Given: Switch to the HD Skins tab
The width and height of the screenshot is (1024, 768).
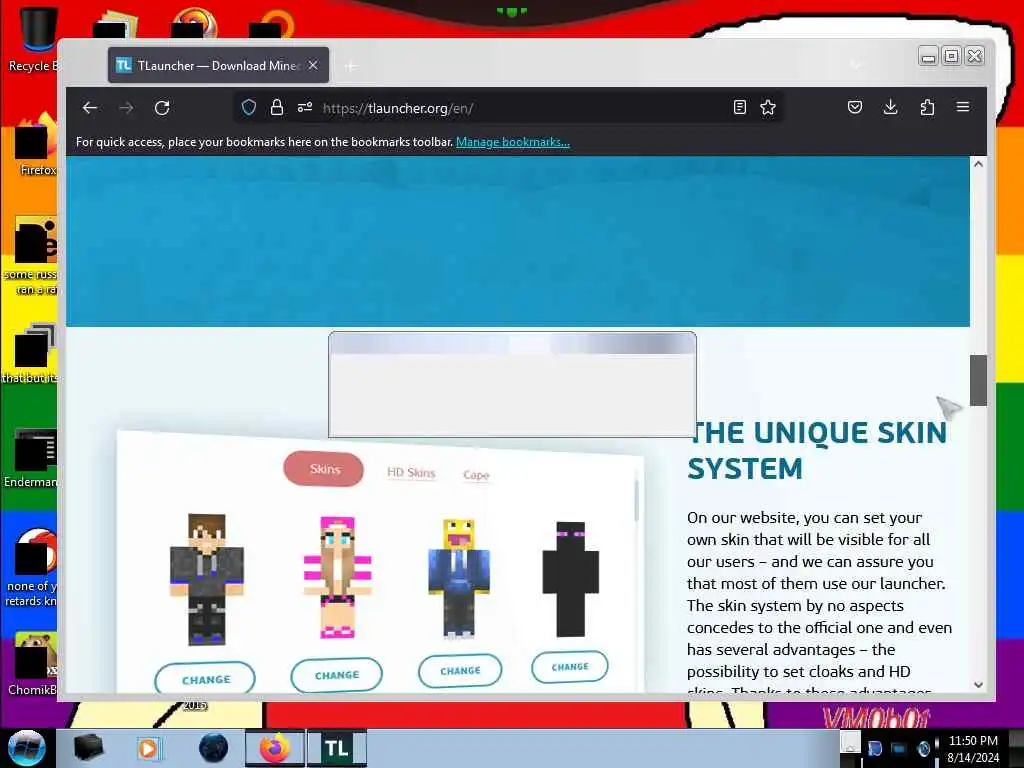Looking at the screenshot, I should click(411, 472).
